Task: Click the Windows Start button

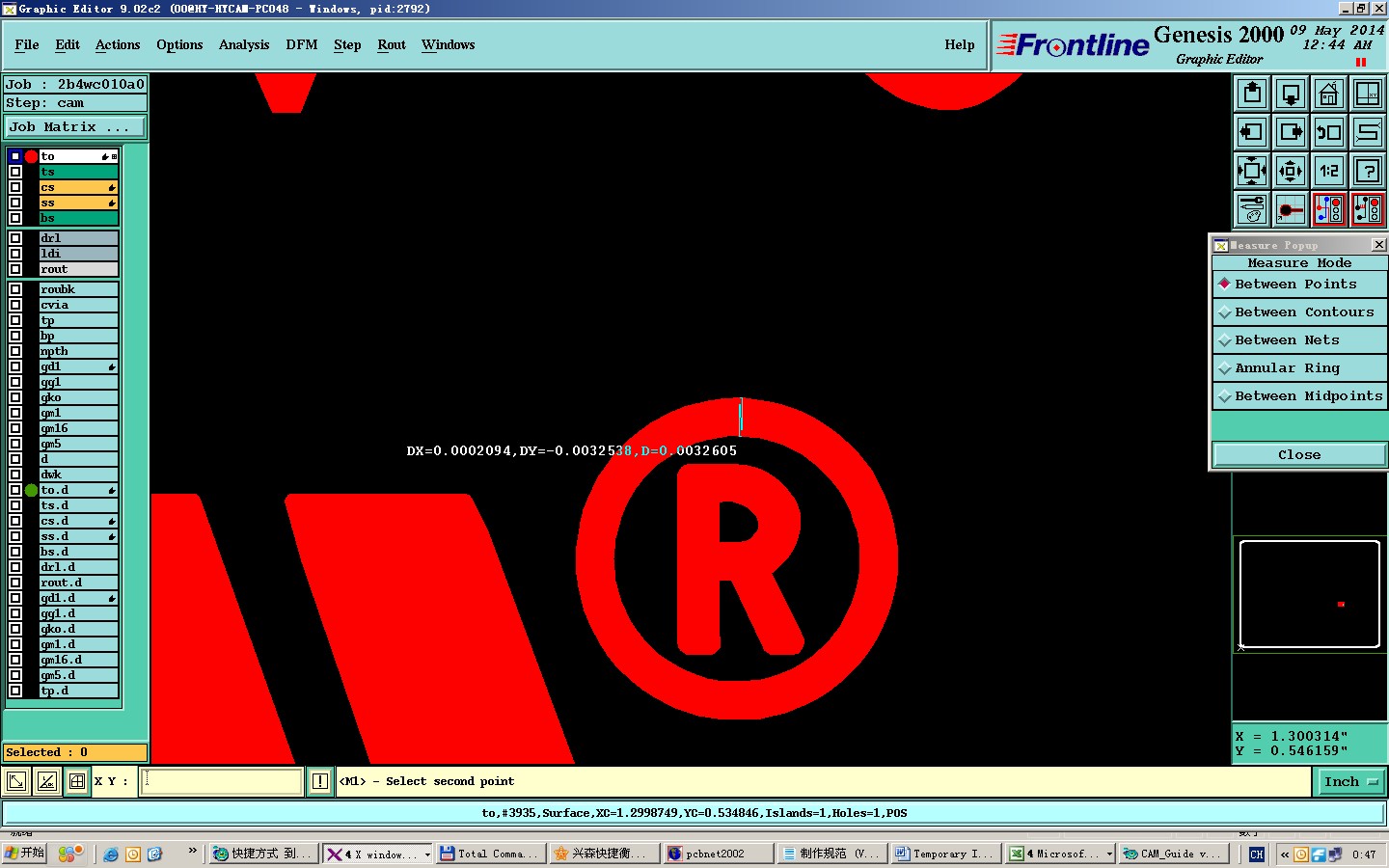Action: pos(24,854)
